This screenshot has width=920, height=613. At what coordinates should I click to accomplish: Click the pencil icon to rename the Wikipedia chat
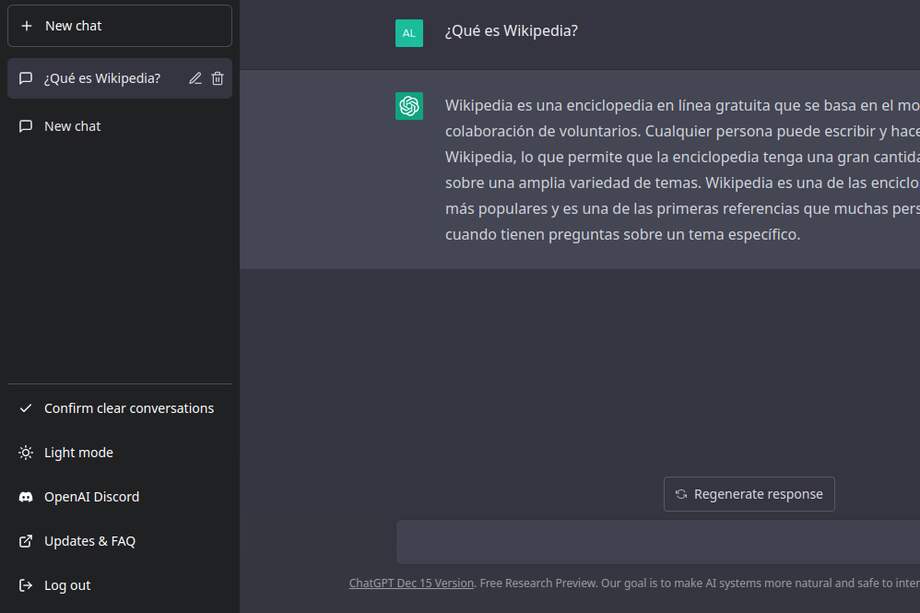coord(196,78)
